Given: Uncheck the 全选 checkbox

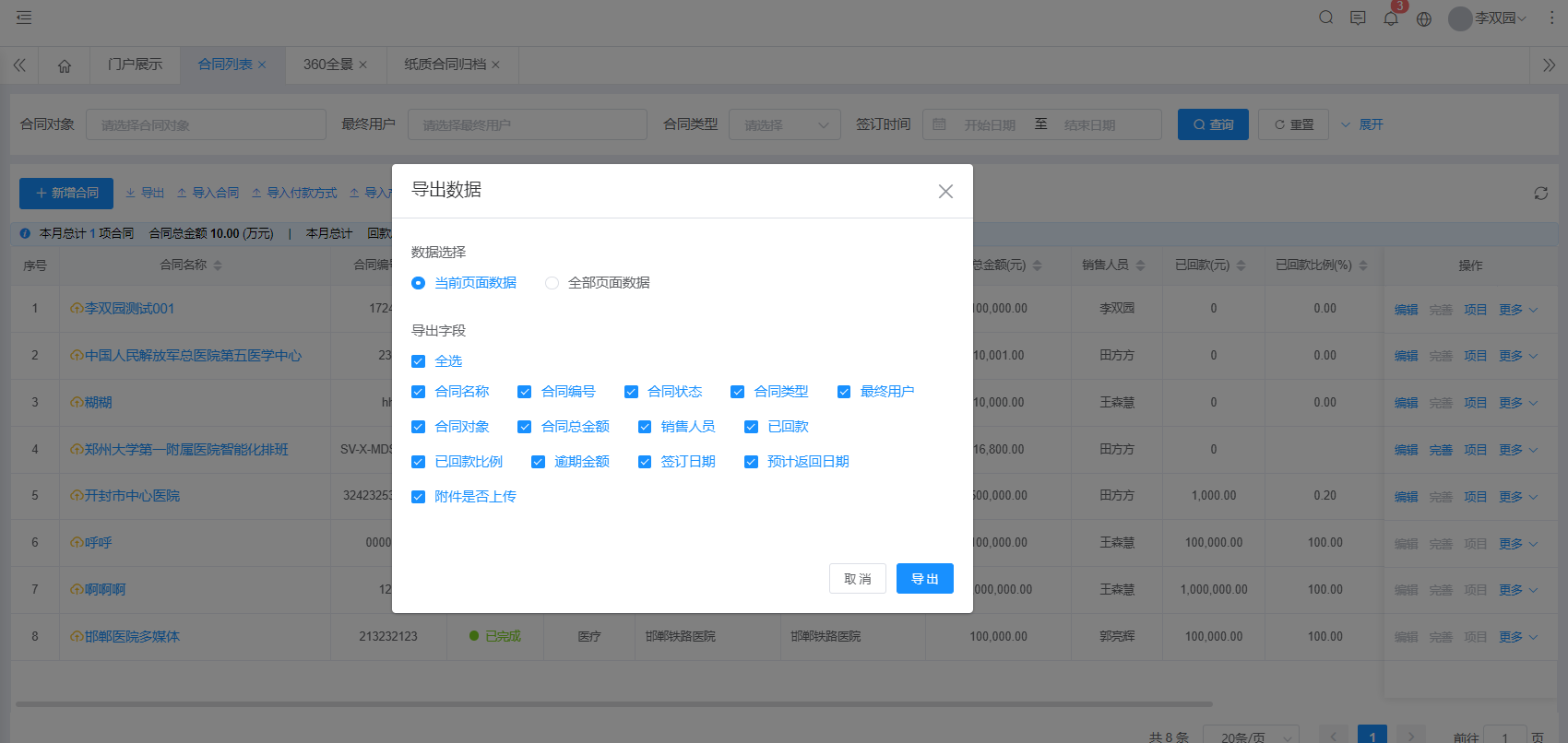Looking at the screenshot, I should [419, 361].
